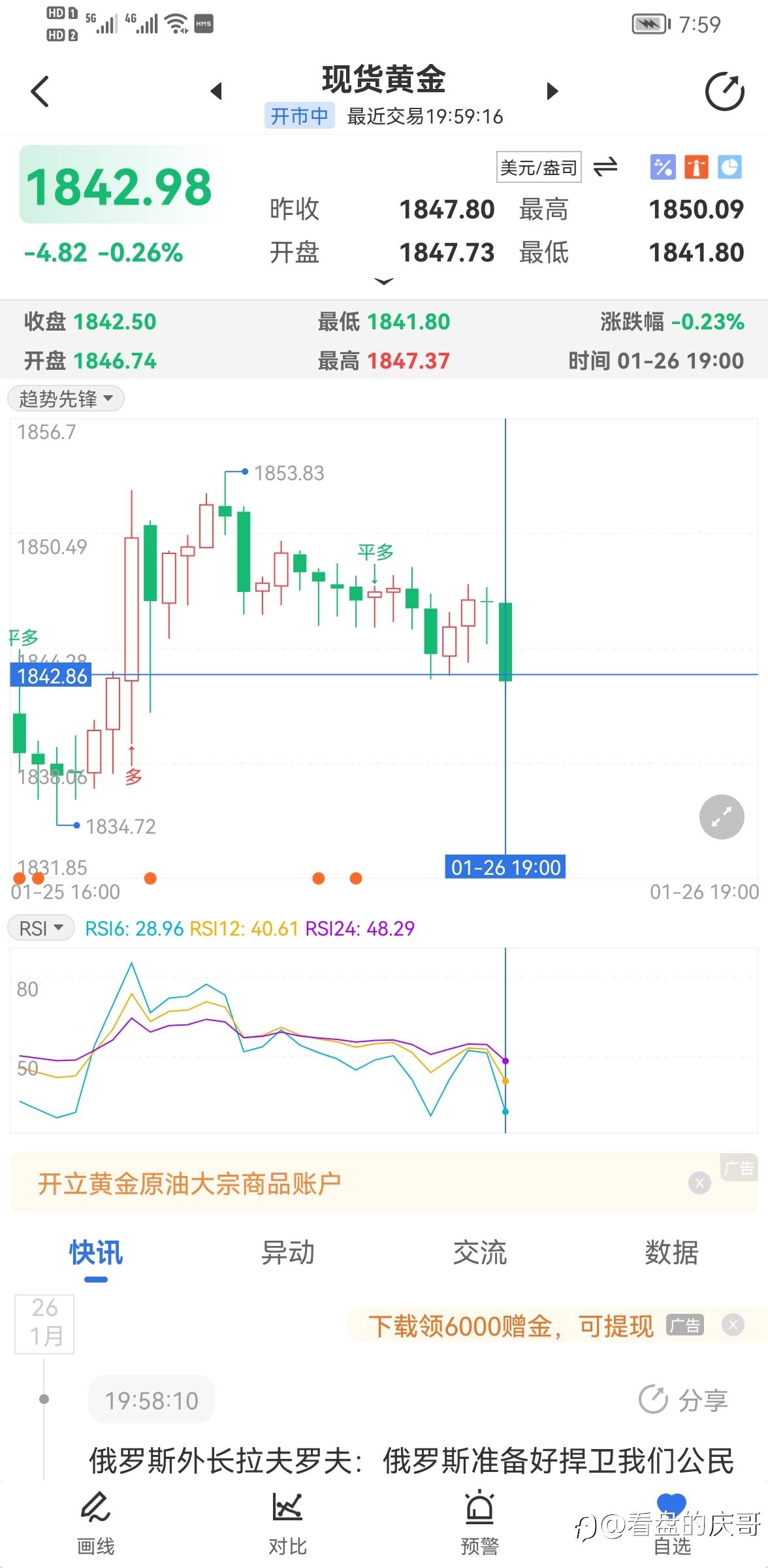
Task: Open the 趋势先锋 indicator dropdown
Action: [65, 399]
